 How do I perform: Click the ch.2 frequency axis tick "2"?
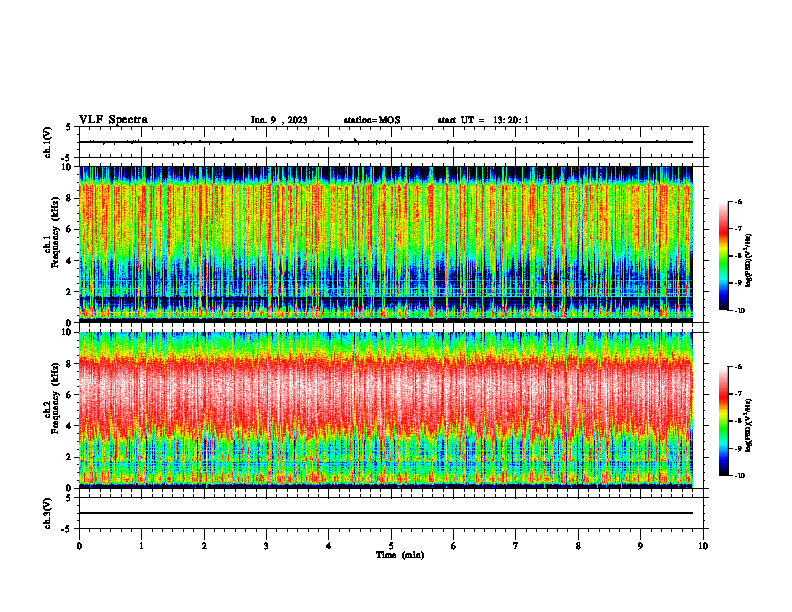[x=70, y=457]
